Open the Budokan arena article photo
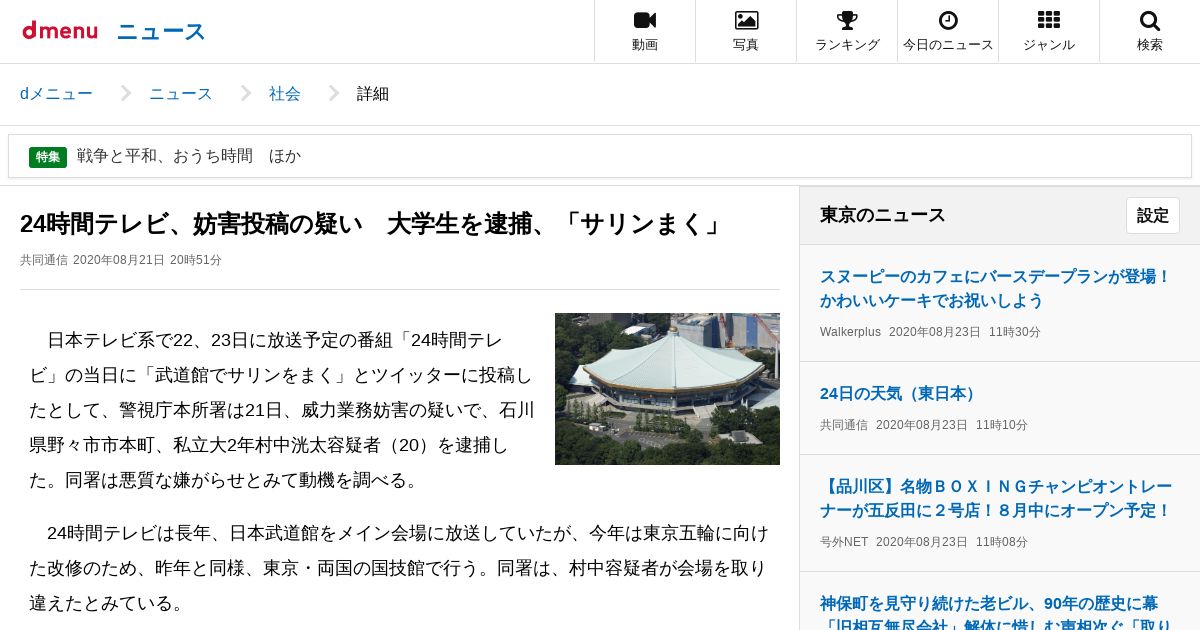Screen dimensions: 1200x630 click(667, 389)
